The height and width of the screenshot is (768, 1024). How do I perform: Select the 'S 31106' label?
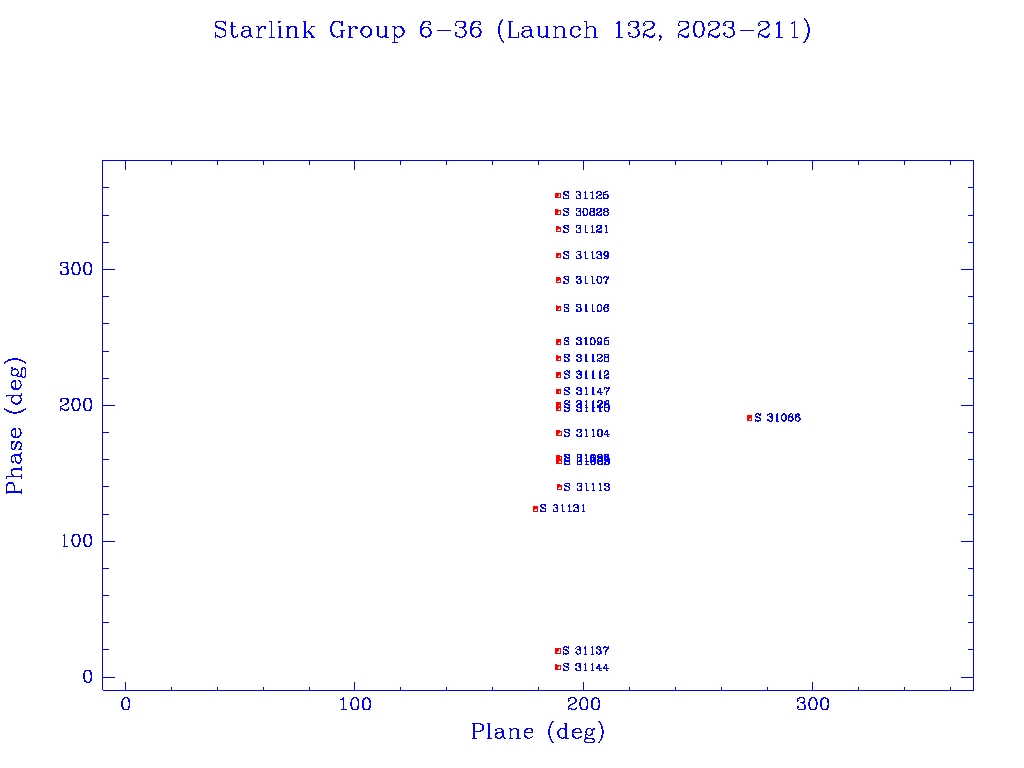586,308
